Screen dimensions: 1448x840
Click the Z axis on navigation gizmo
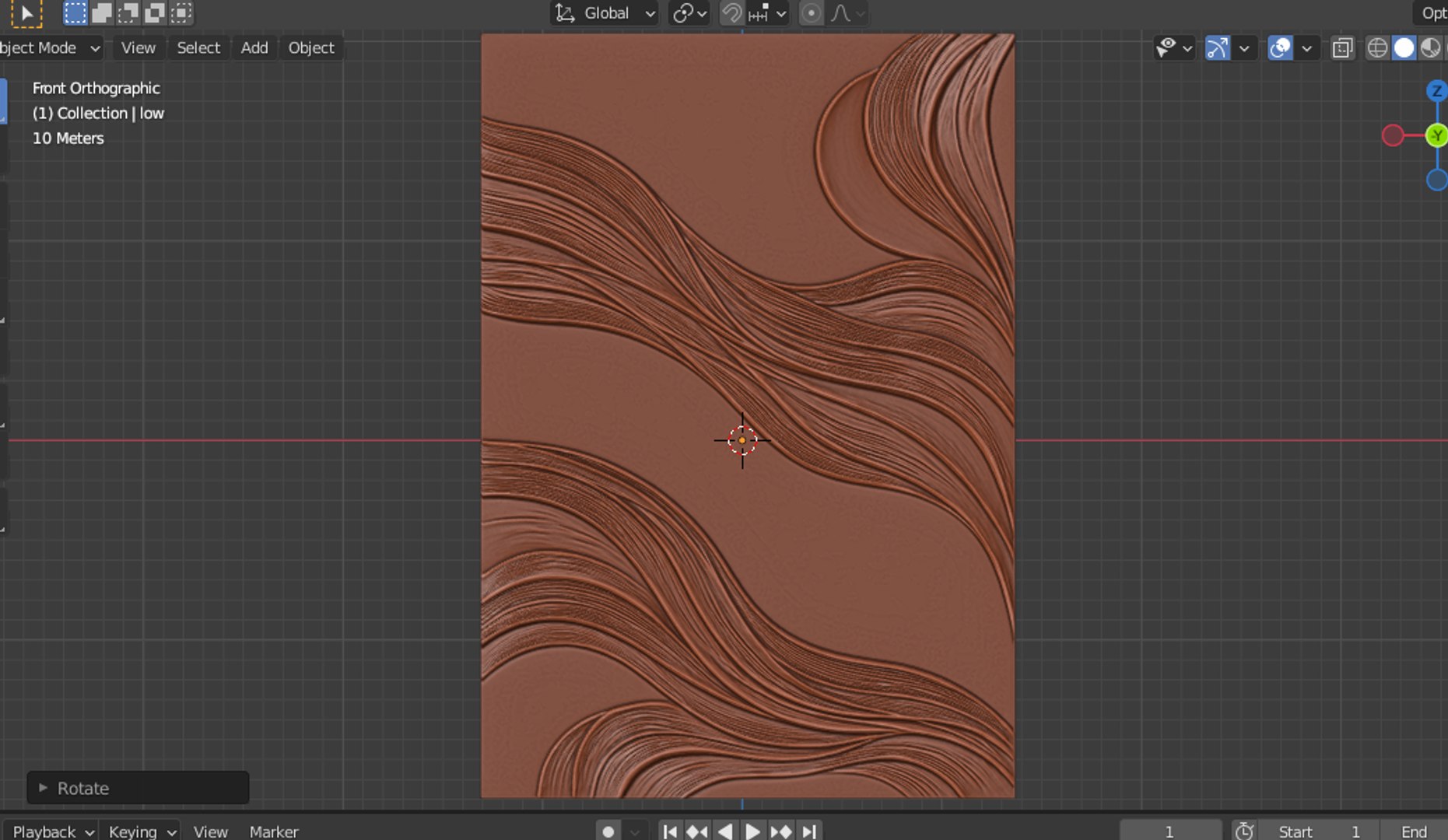click(x=1437, y=91)
